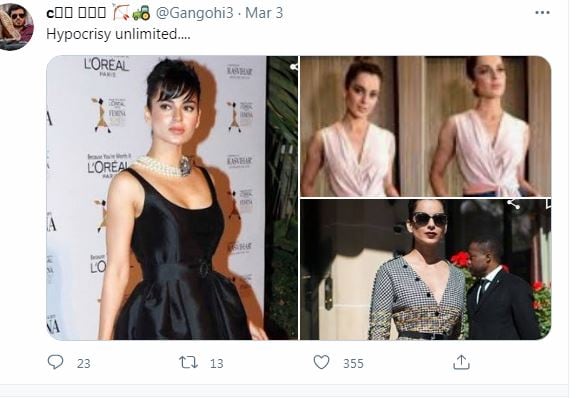Click the "Hypocrisy unlimited...." tweet text

[118, 34]
